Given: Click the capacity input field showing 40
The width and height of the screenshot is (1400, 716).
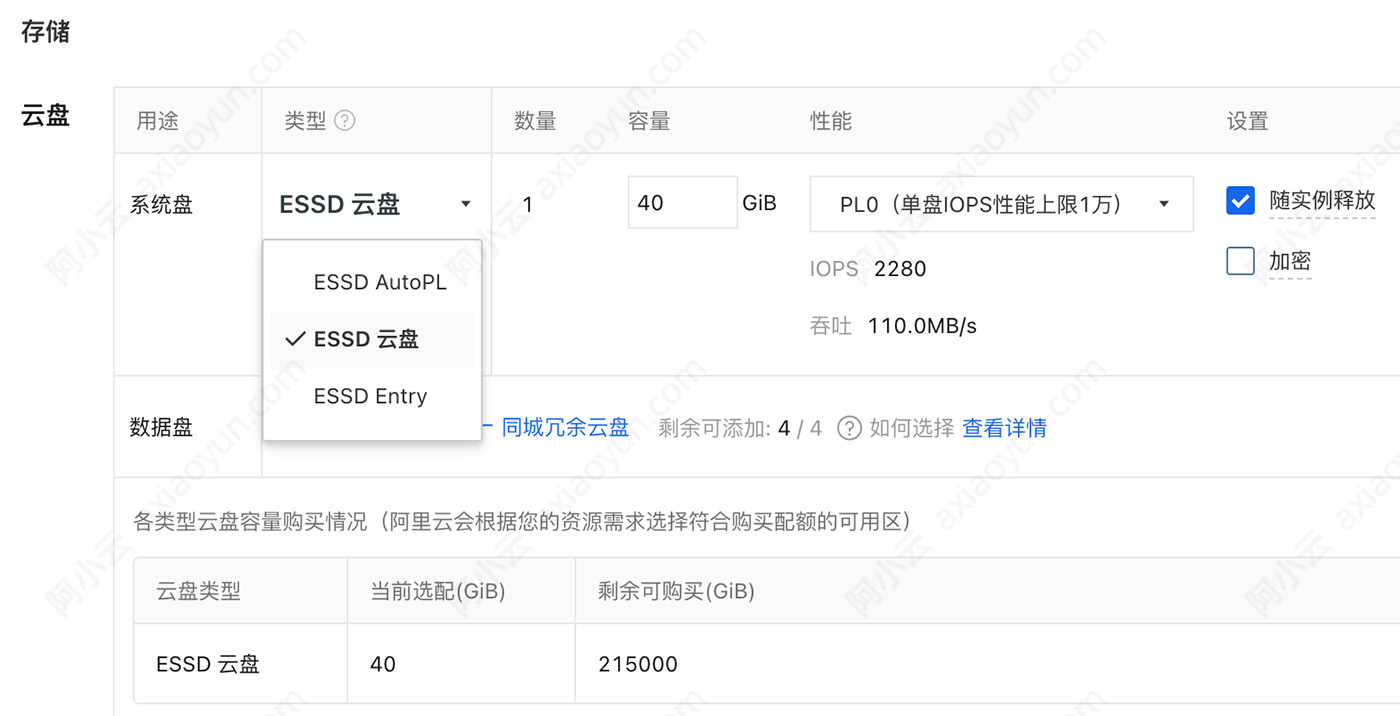Looking at the screenshot, I should coord(683,202).
